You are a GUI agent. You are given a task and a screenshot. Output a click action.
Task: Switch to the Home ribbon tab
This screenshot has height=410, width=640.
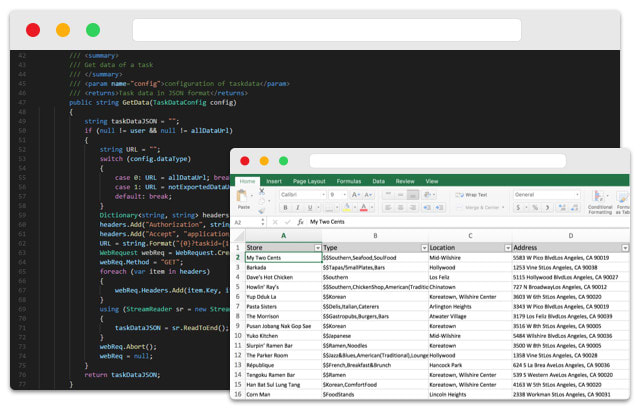(247, 182)
